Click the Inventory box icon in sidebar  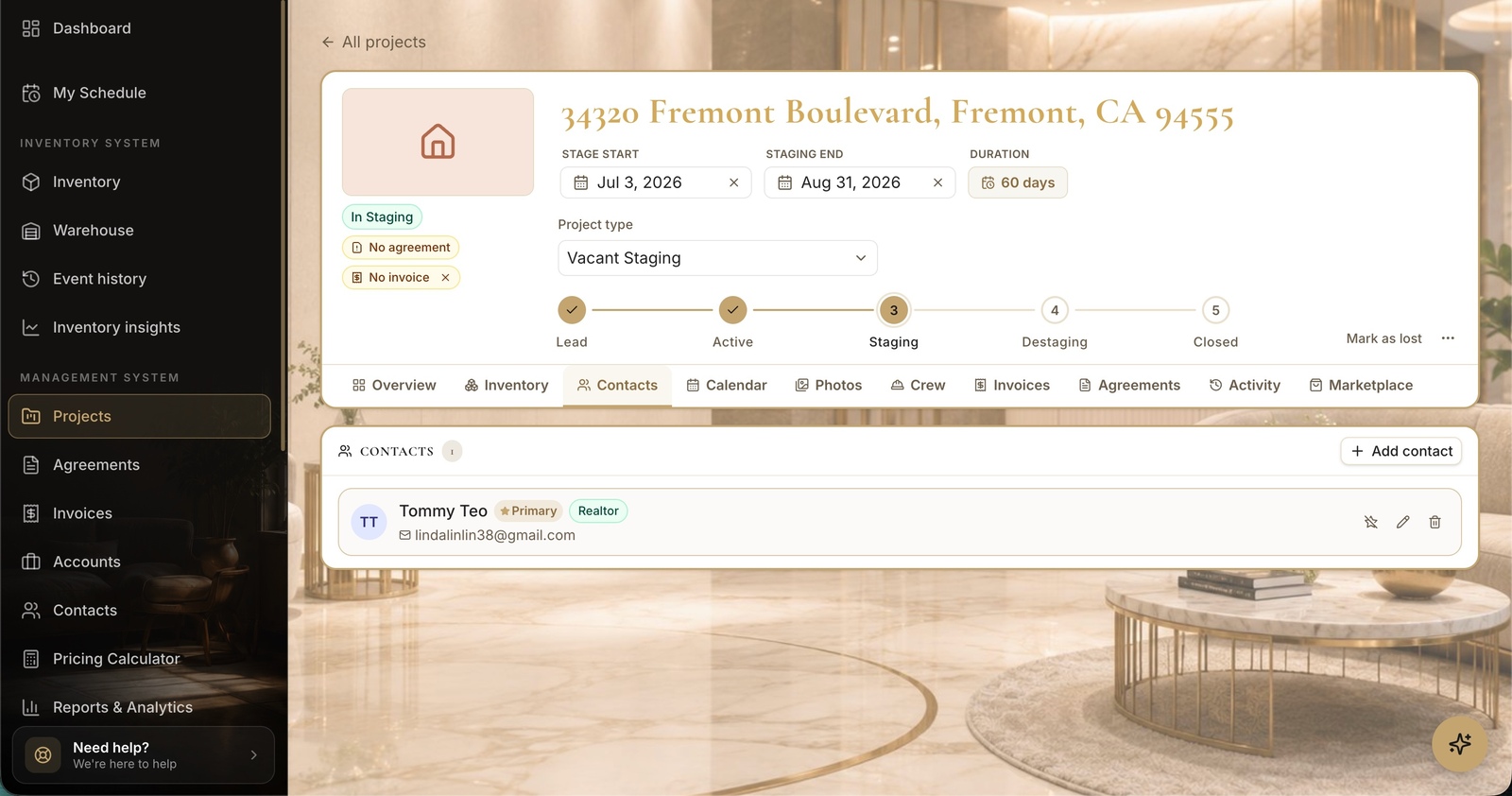click(x=31, y=182)
